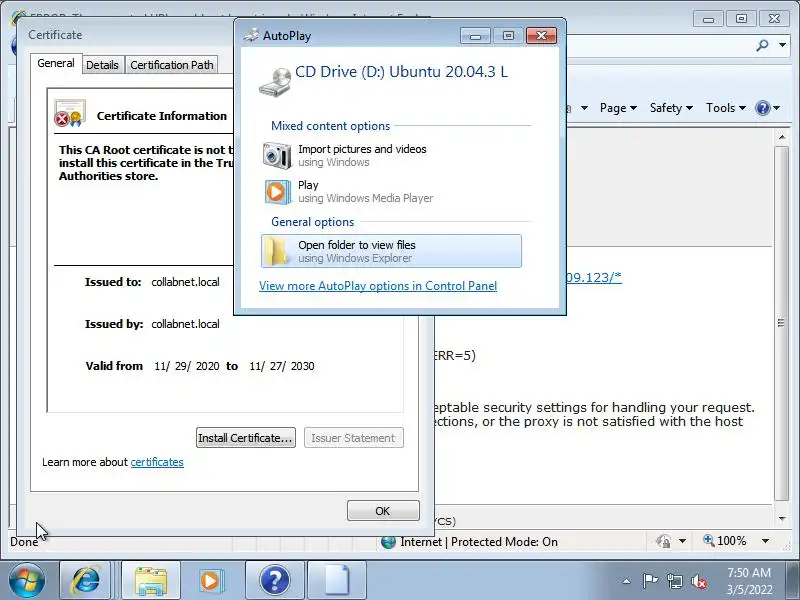The height and width of the screenshot is (600, 800).
Task: Click the security lock icon in status bar
Action: 663,541
